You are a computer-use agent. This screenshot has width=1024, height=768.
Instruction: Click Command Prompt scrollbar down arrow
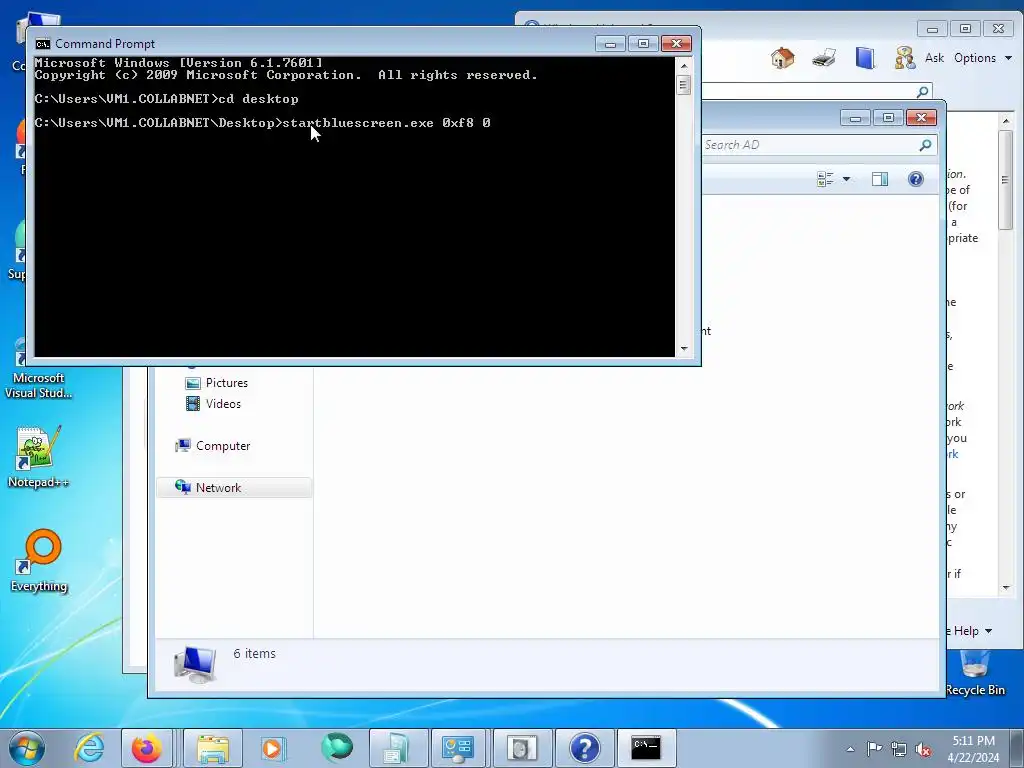click(x=684, y=349)
